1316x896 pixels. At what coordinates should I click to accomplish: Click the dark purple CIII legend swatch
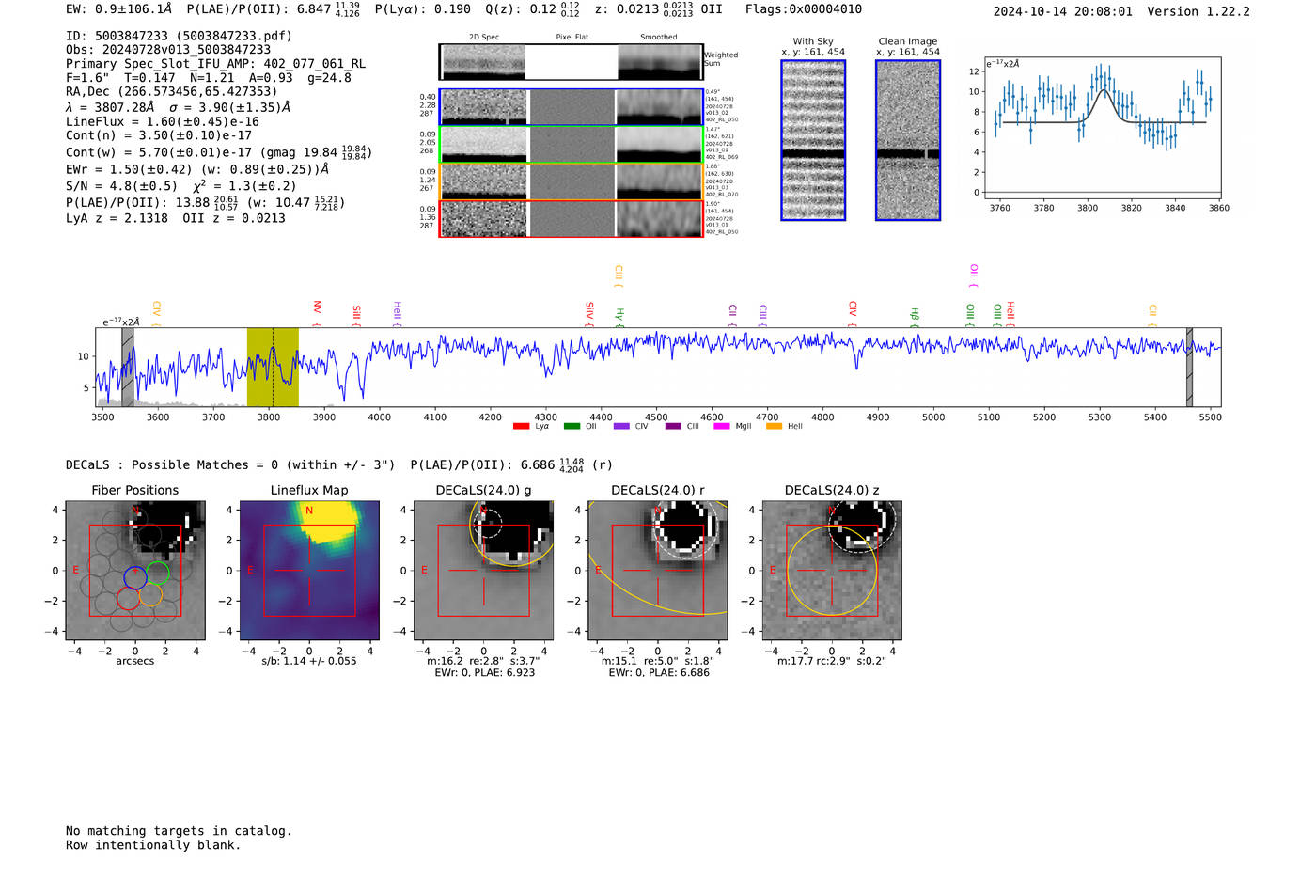click(x=673, y=426)
